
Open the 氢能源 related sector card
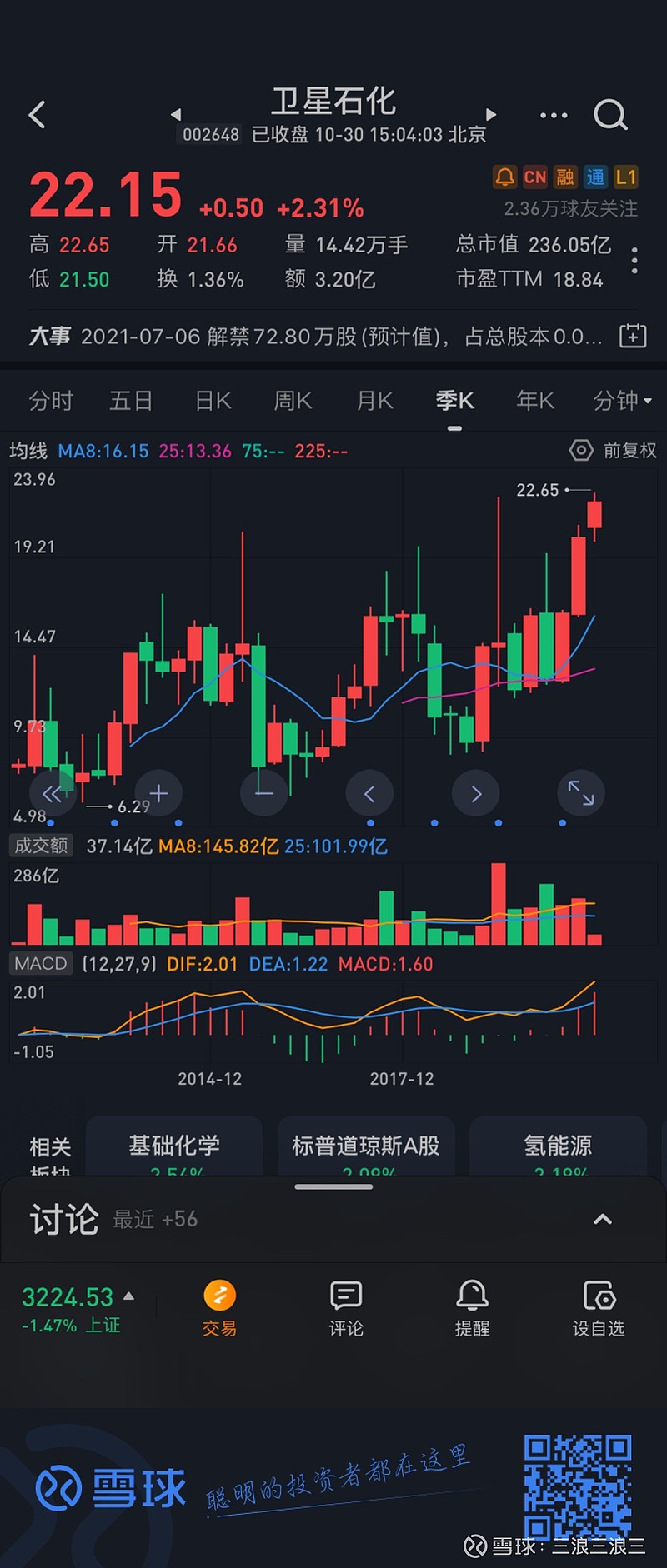coord(558,1146)
